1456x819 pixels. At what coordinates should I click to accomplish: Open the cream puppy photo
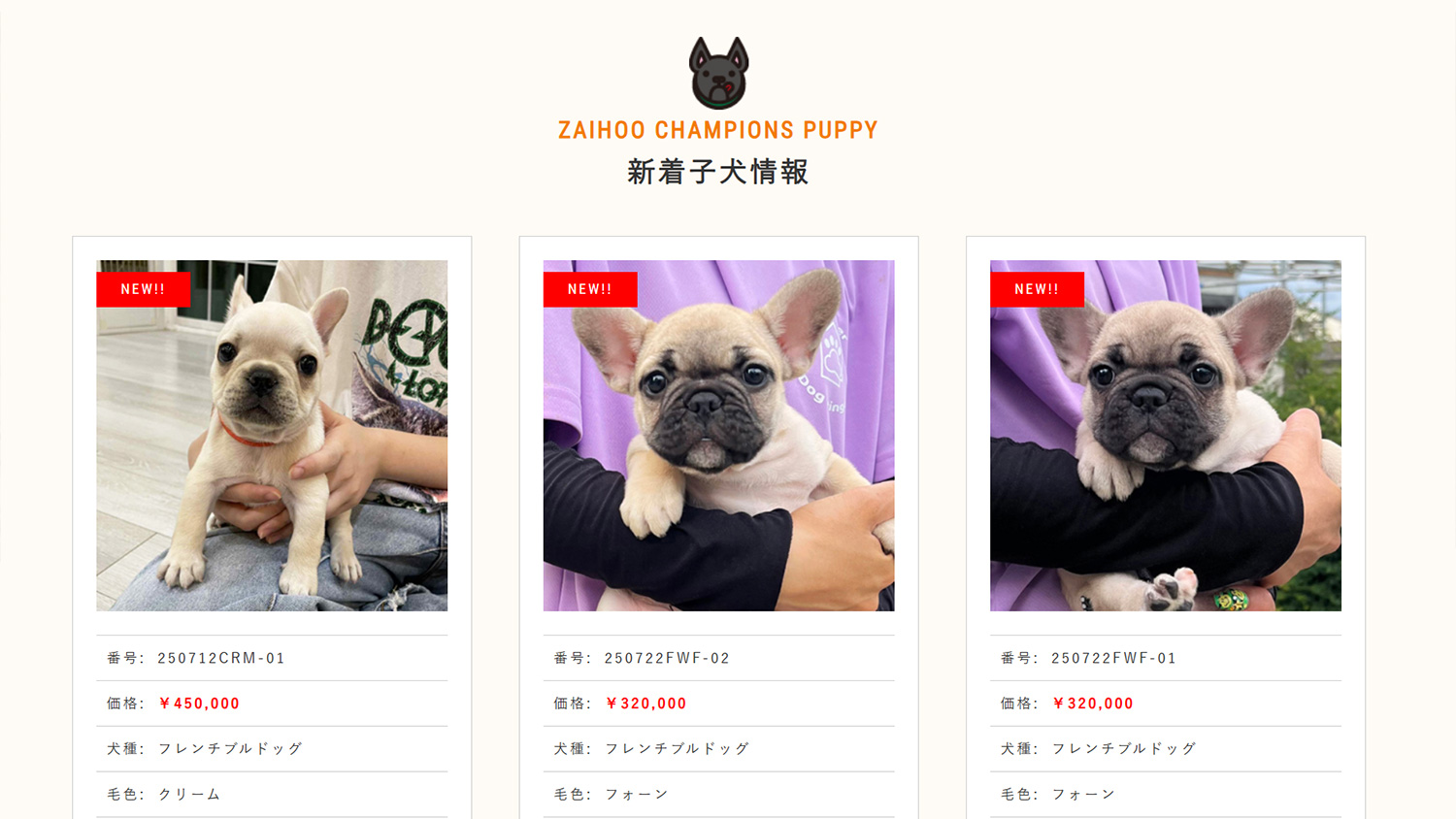[x=272, y=436]
